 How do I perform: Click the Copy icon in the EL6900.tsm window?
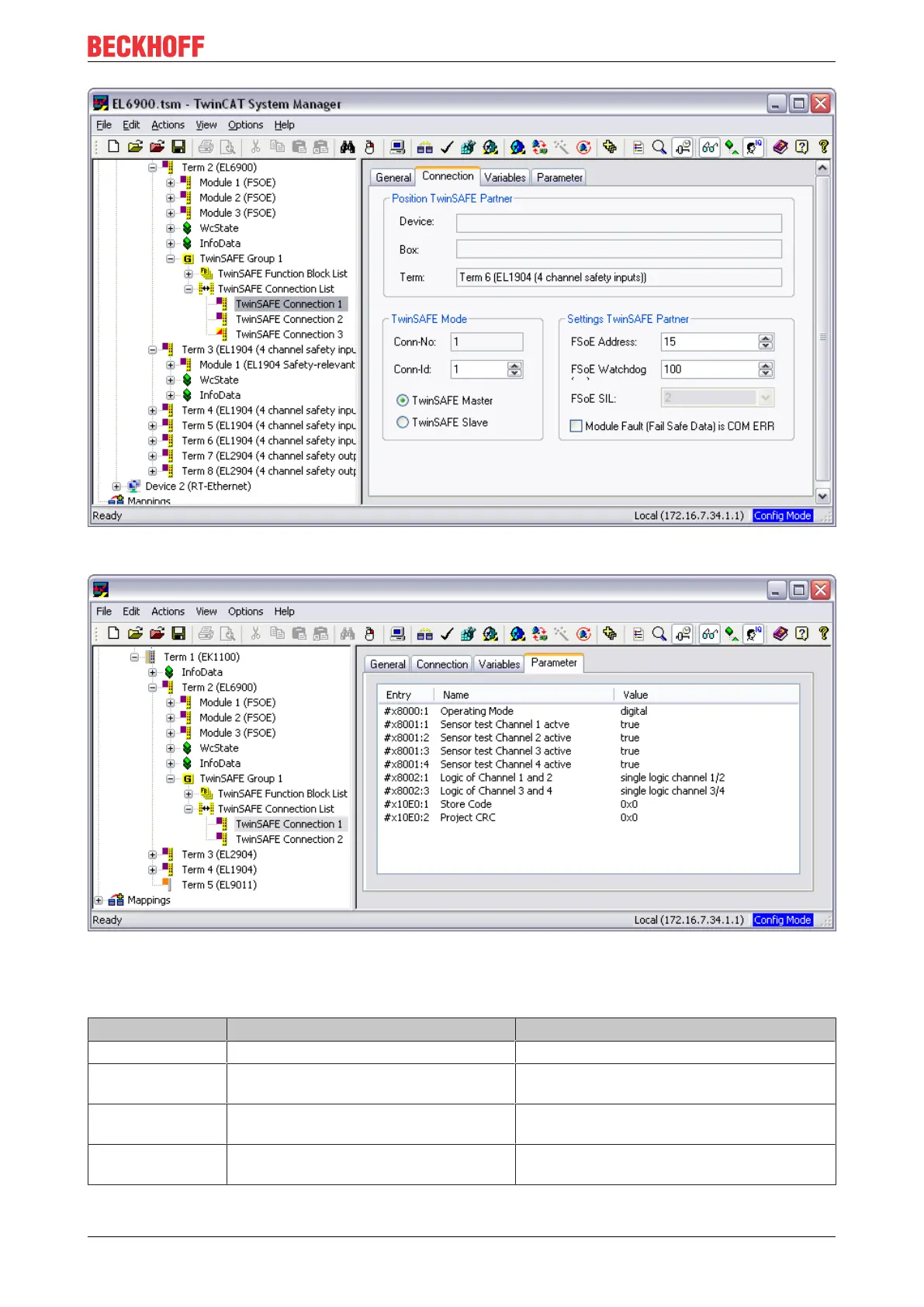[x=277, y=147]
